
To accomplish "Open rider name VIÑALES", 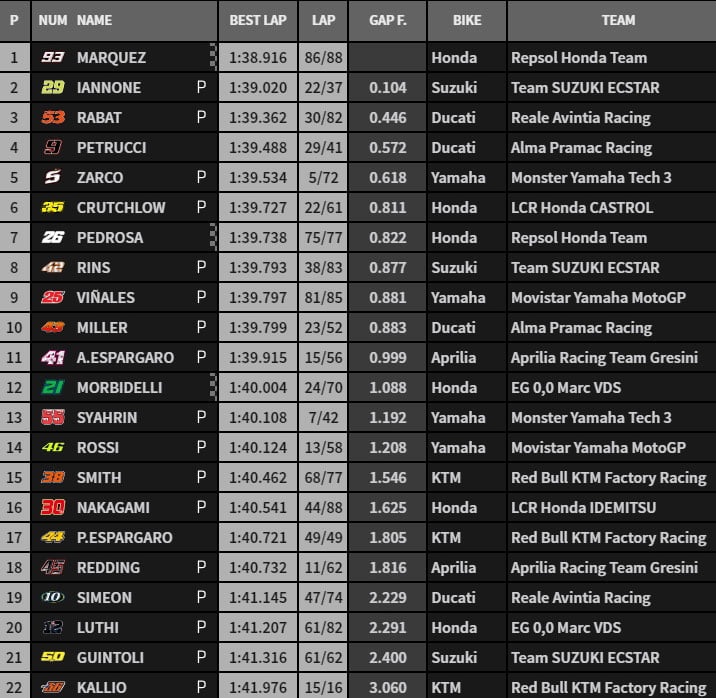I will click(x=105, y=297).
